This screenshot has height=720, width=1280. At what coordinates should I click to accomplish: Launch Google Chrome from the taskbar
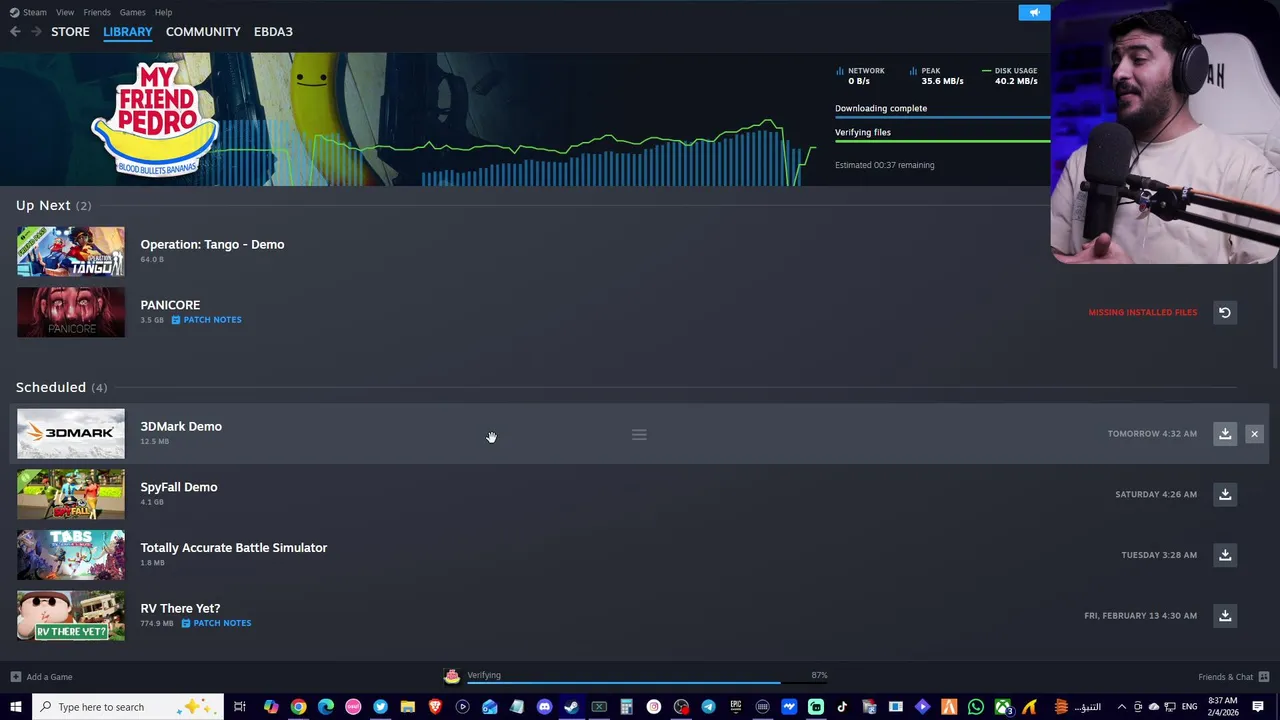(298, 707)
